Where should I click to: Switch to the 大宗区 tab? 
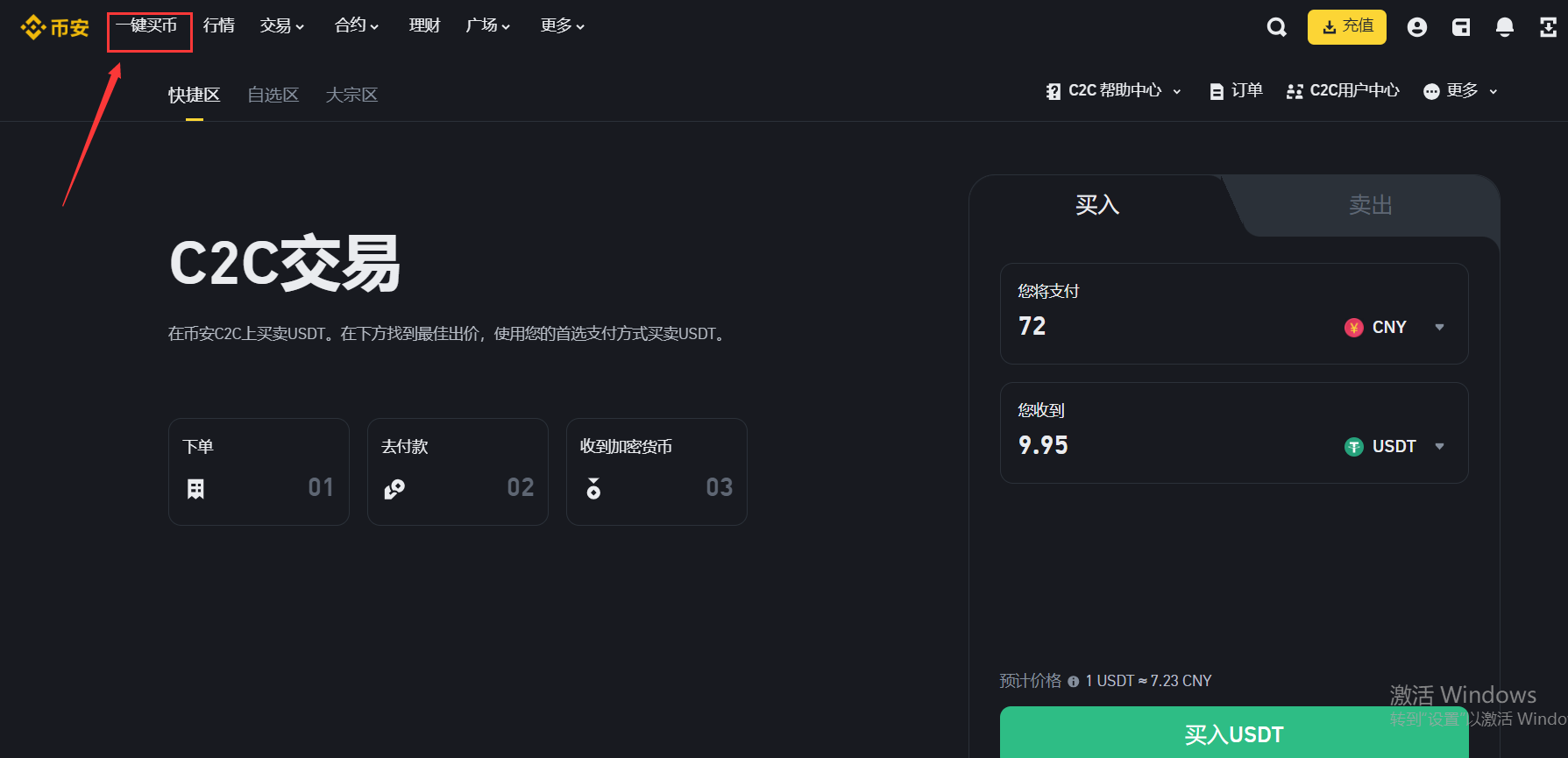tap(351, 96)
